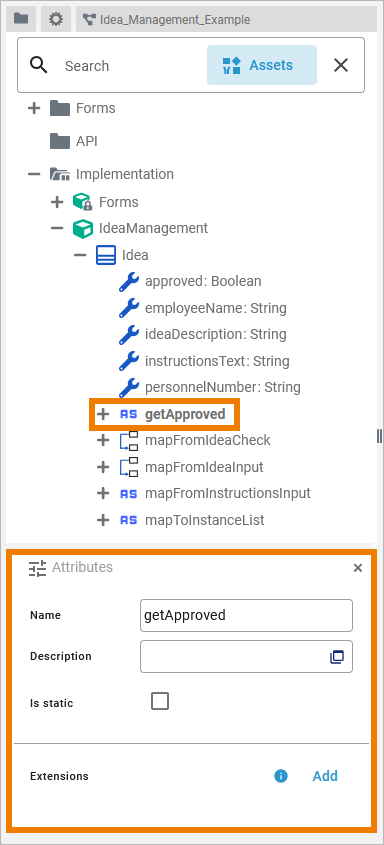Image resolution: width=384 pixels, height=845 pixels.
Task: Select the IdeaManagement package cube icon
Action: (83, 228)
